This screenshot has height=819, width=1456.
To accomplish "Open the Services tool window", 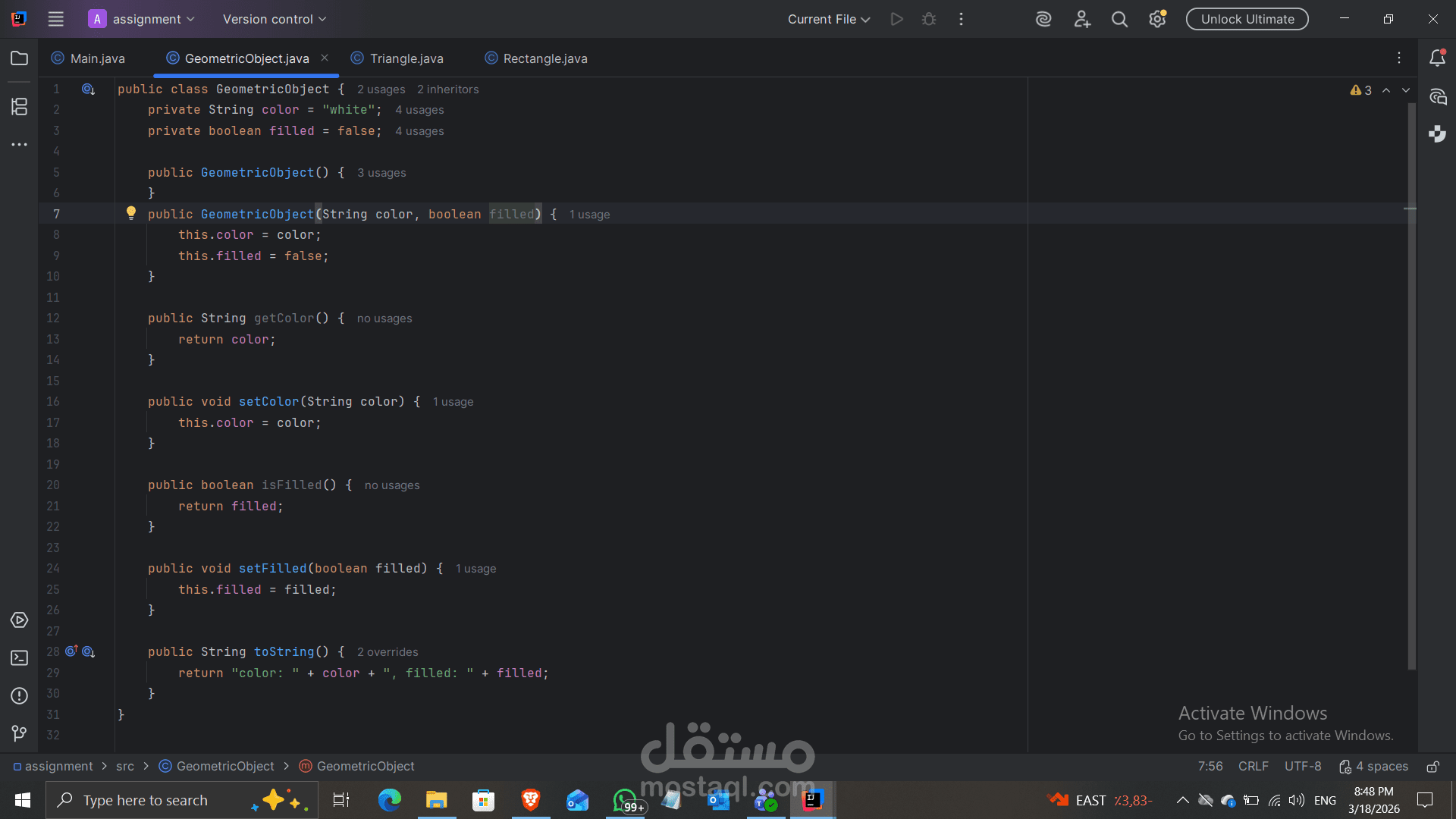I will 19,620.
